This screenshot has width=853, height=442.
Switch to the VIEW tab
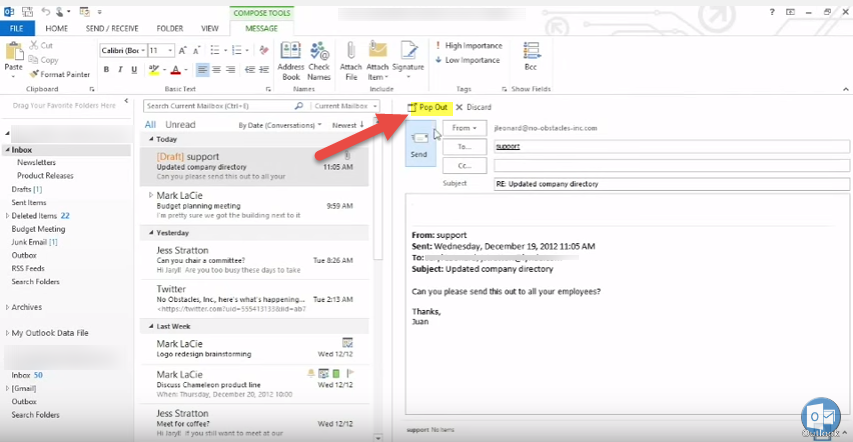[x=210, y=28]
